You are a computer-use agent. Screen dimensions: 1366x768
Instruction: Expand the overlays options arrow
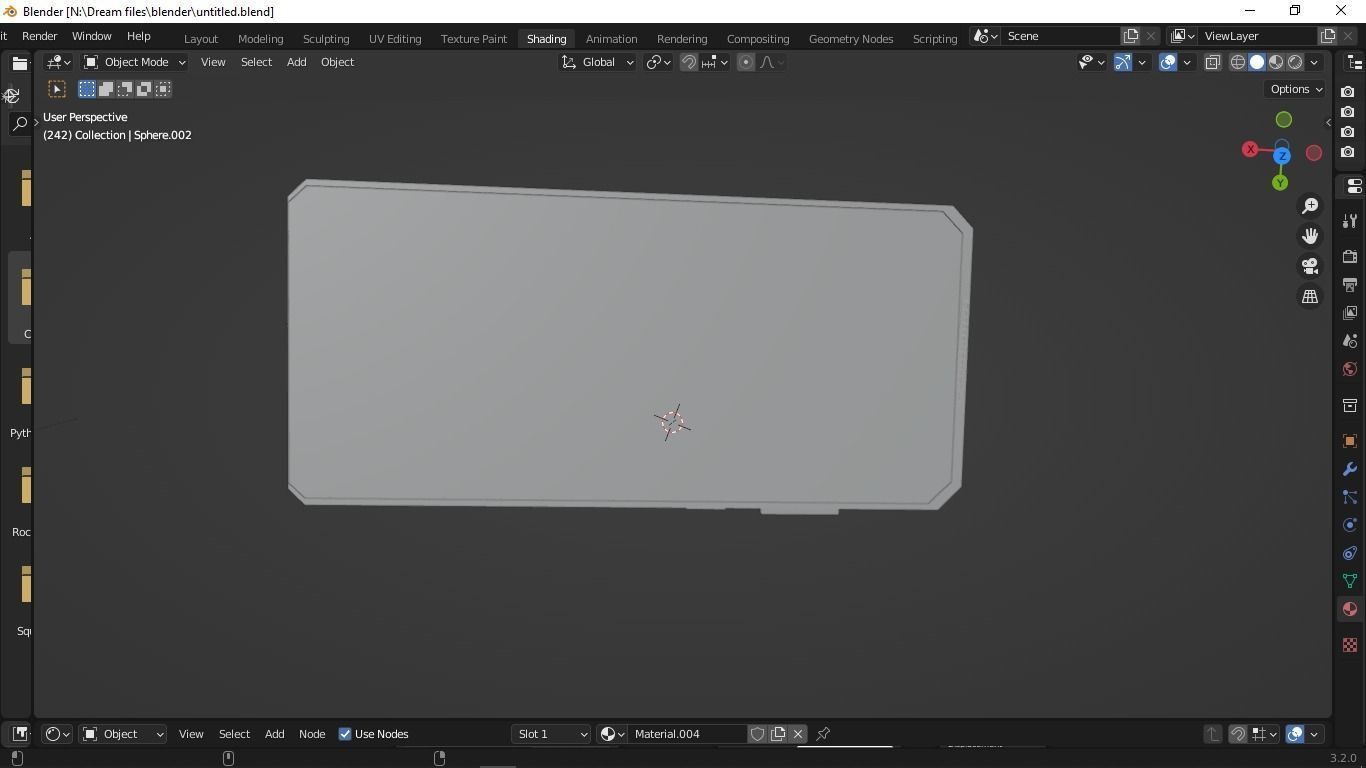tap(1187, 62)
